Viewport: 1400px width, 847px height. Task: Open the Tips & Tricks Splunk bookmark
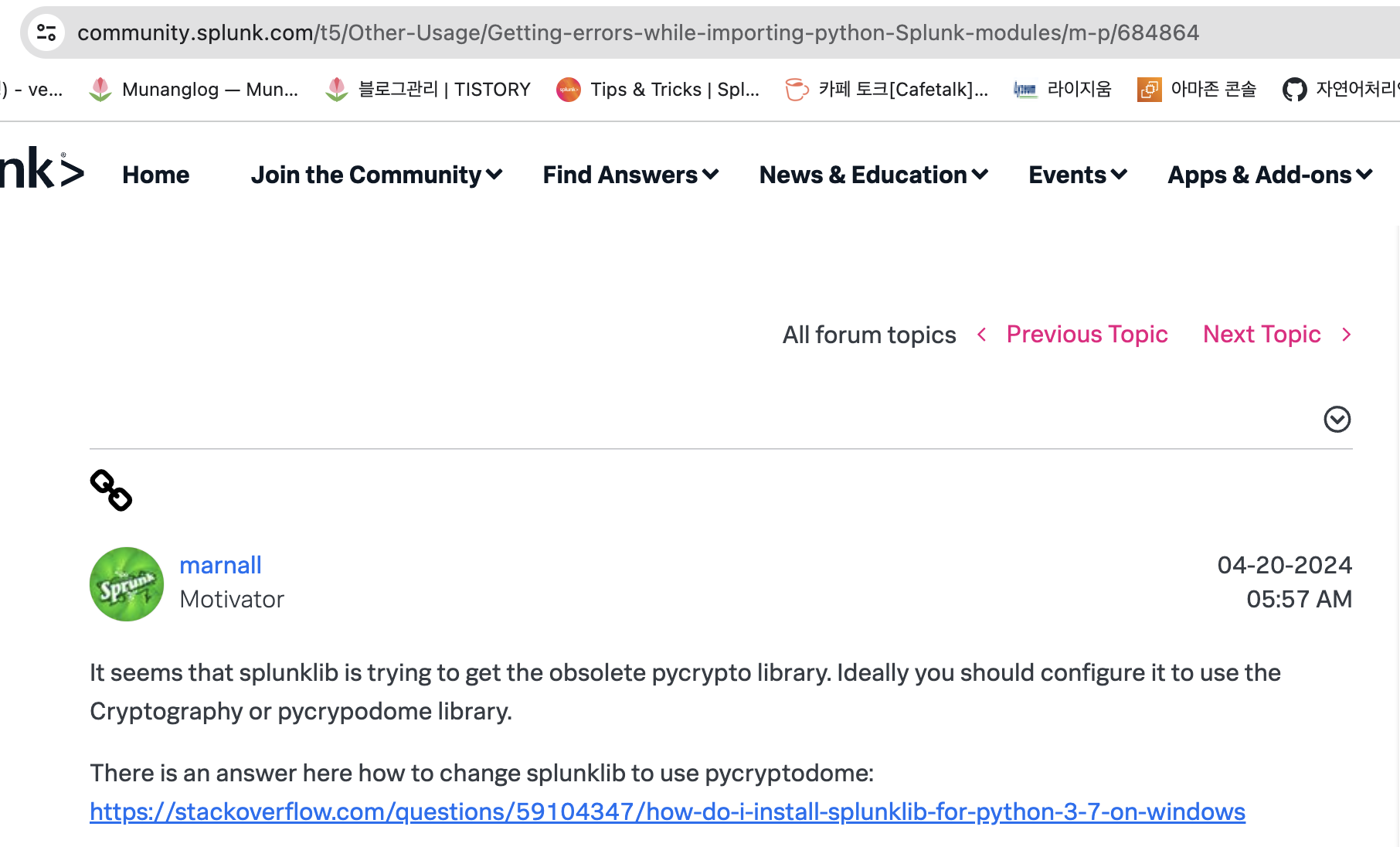pyautogui.click(x=658, y=90)
